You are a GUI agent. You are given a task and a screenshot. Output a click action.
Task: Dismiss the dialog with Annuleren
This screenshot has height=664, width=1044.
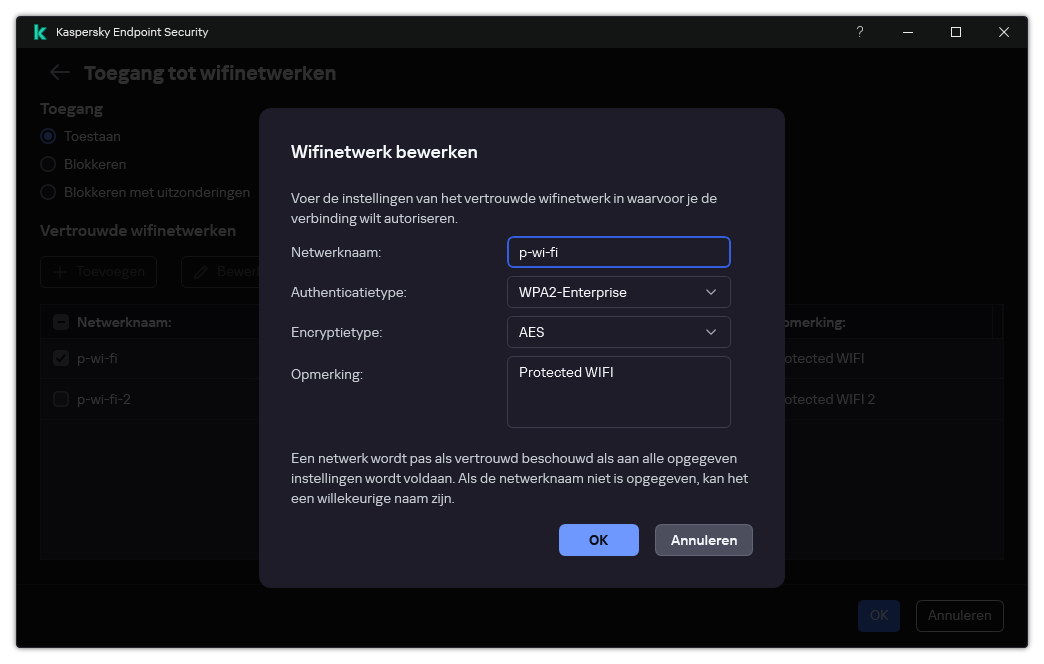(703, 540)
